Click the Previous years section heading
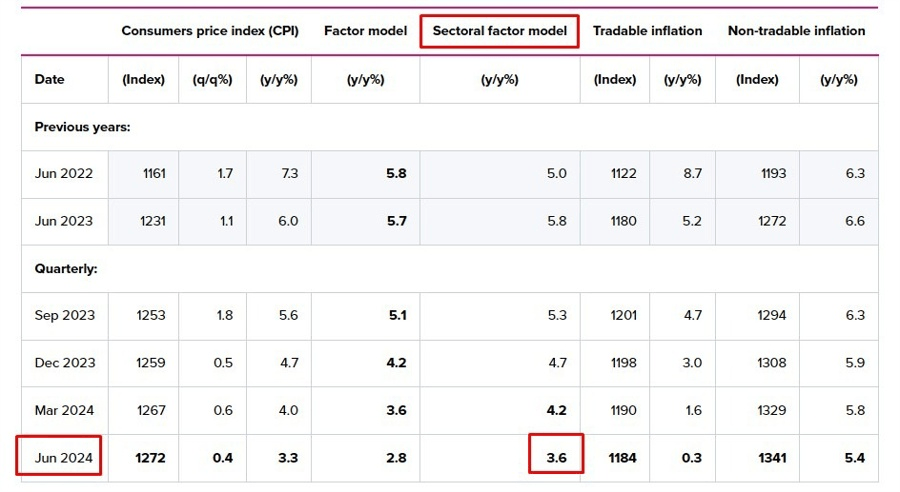Screen dimensions: 900x492 pyautogui.click(x=82, y=127)
